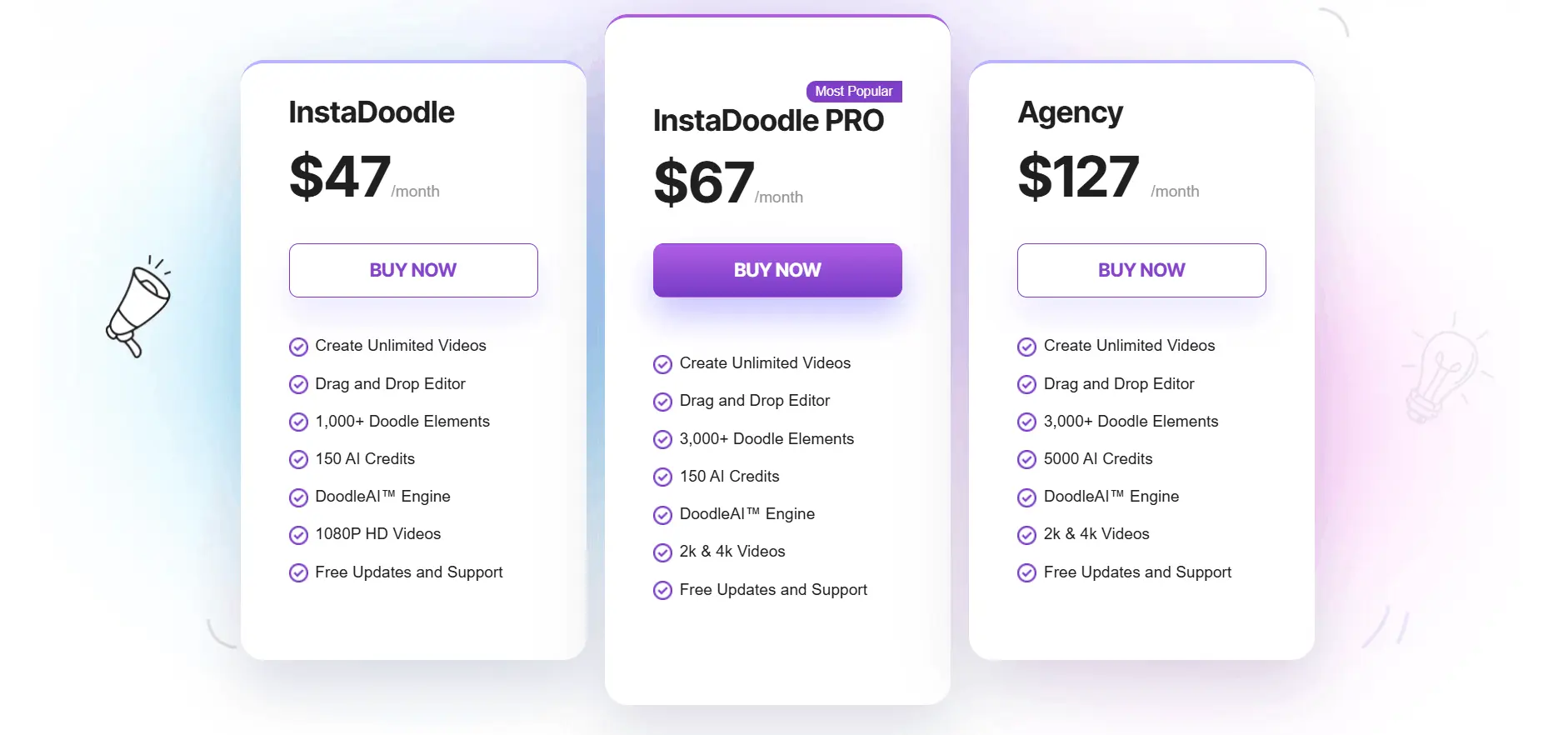Click the Most Popular badge

(x=853, y=92)
